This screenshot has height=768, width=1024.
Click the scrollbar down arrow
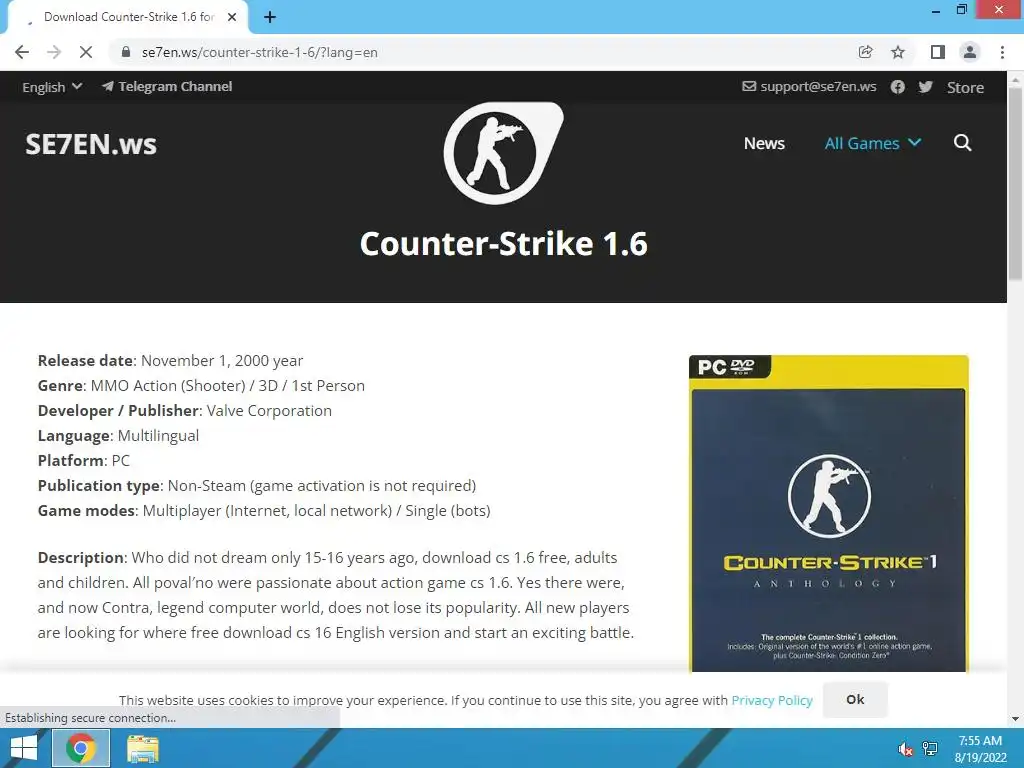click(1015, 719)
